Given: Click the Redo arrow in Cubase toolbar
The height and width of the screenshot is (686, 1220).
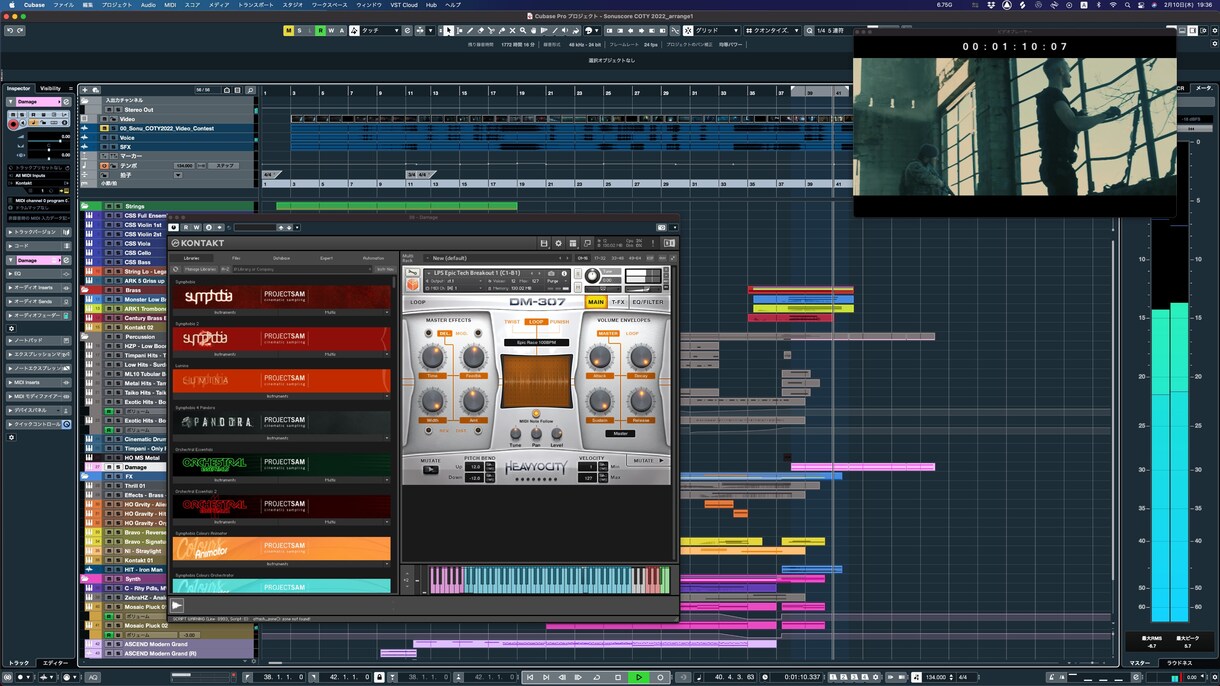Looking at the screenshot, I should (21, 31).
